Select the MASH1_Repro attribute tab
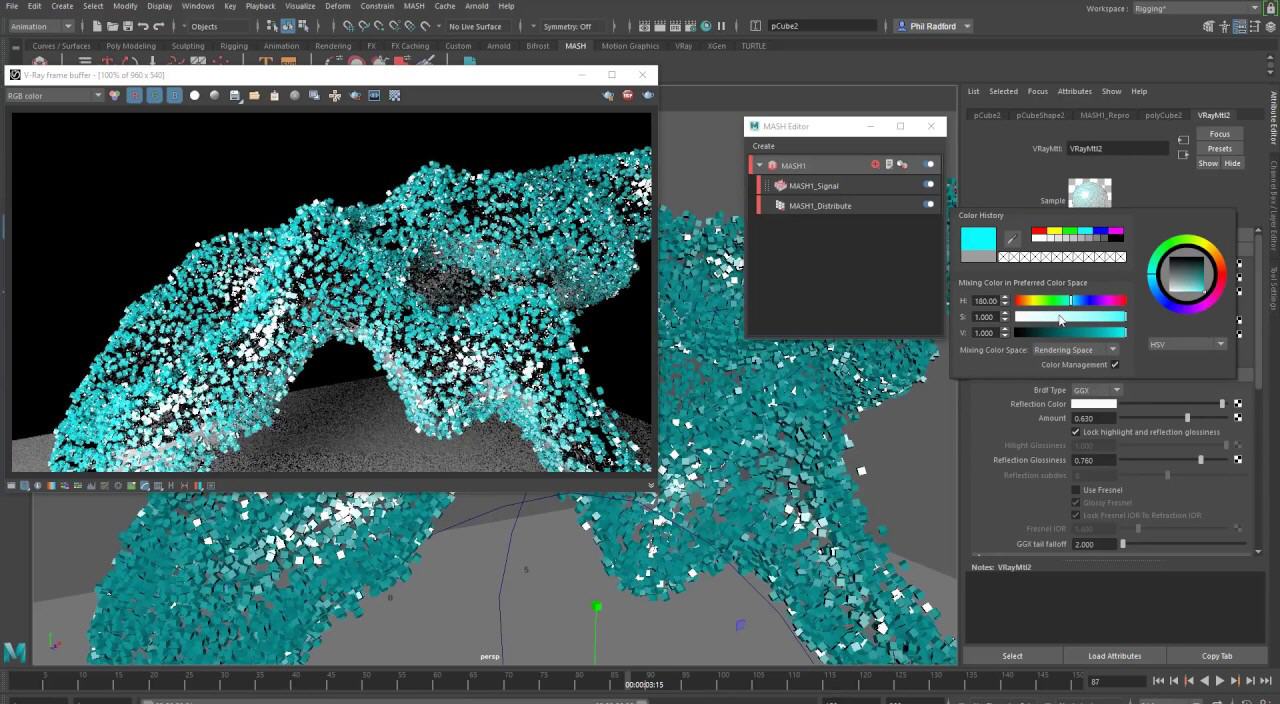Viewport: 1280px width, 704px height. 1105,115
